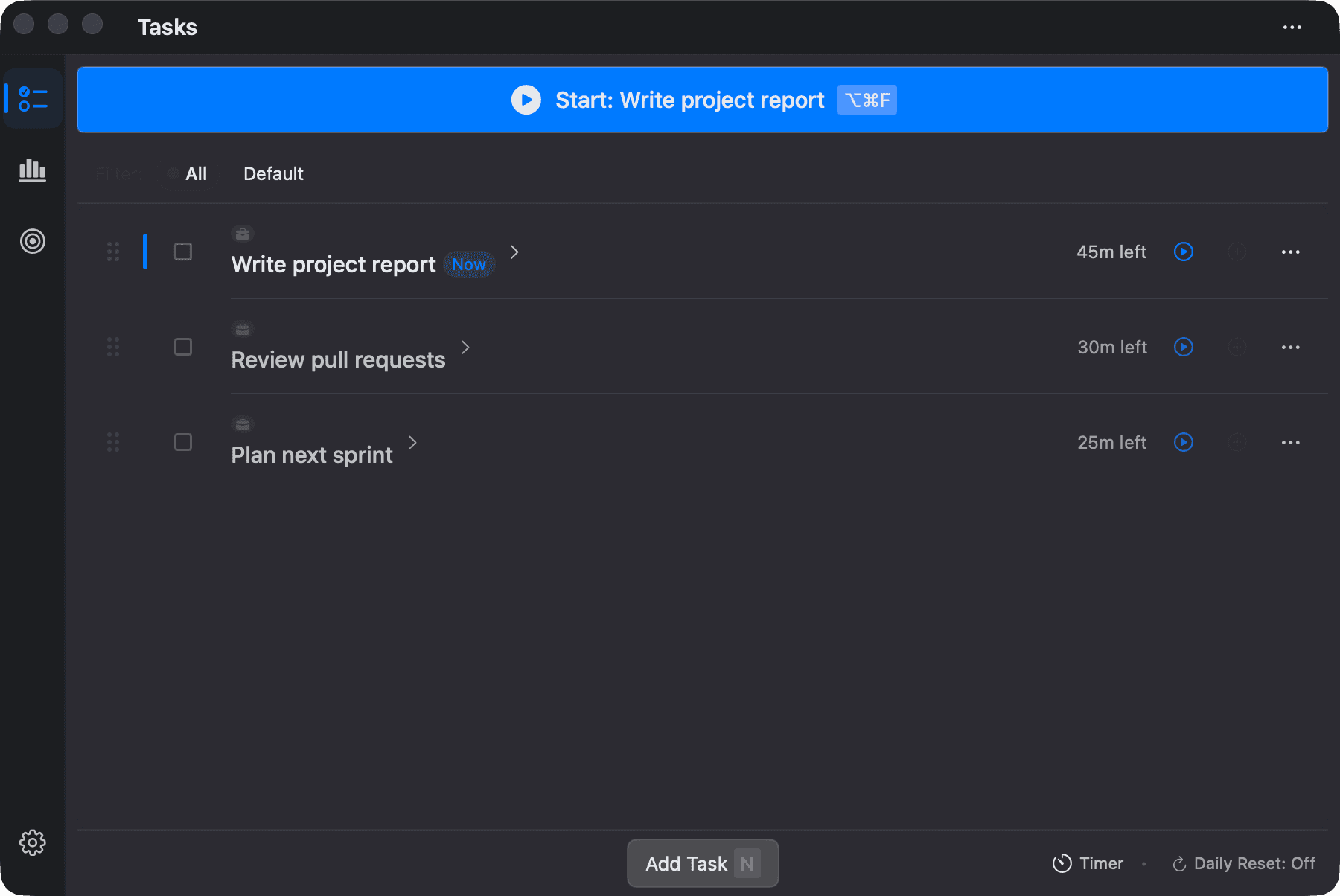Viewport: 1340px width, 896px height.
Task: Click the Plan next sprint title
Action: coord(312,455)
